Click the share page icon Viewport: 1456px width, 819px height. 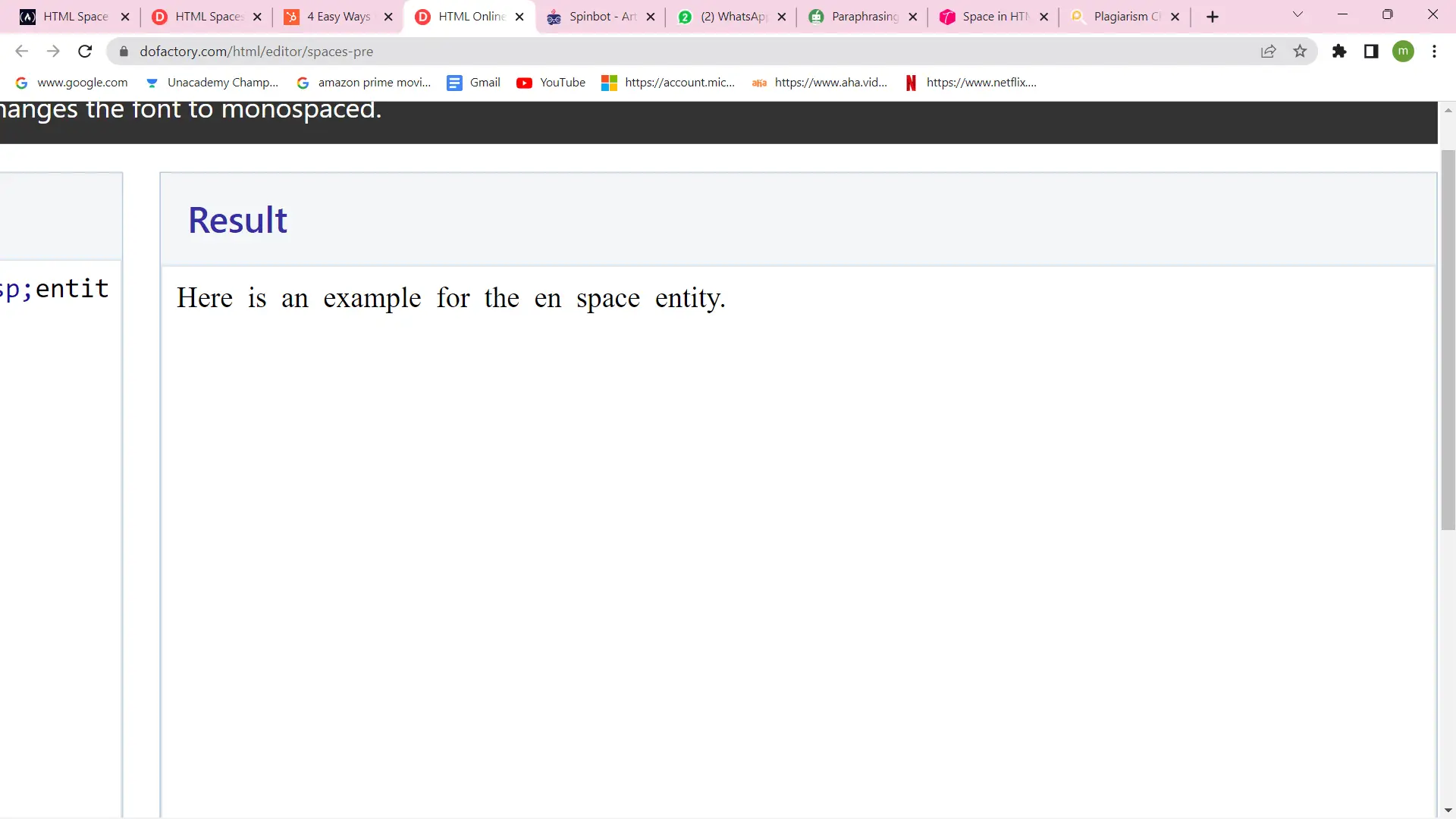[x=1268, y=51]
